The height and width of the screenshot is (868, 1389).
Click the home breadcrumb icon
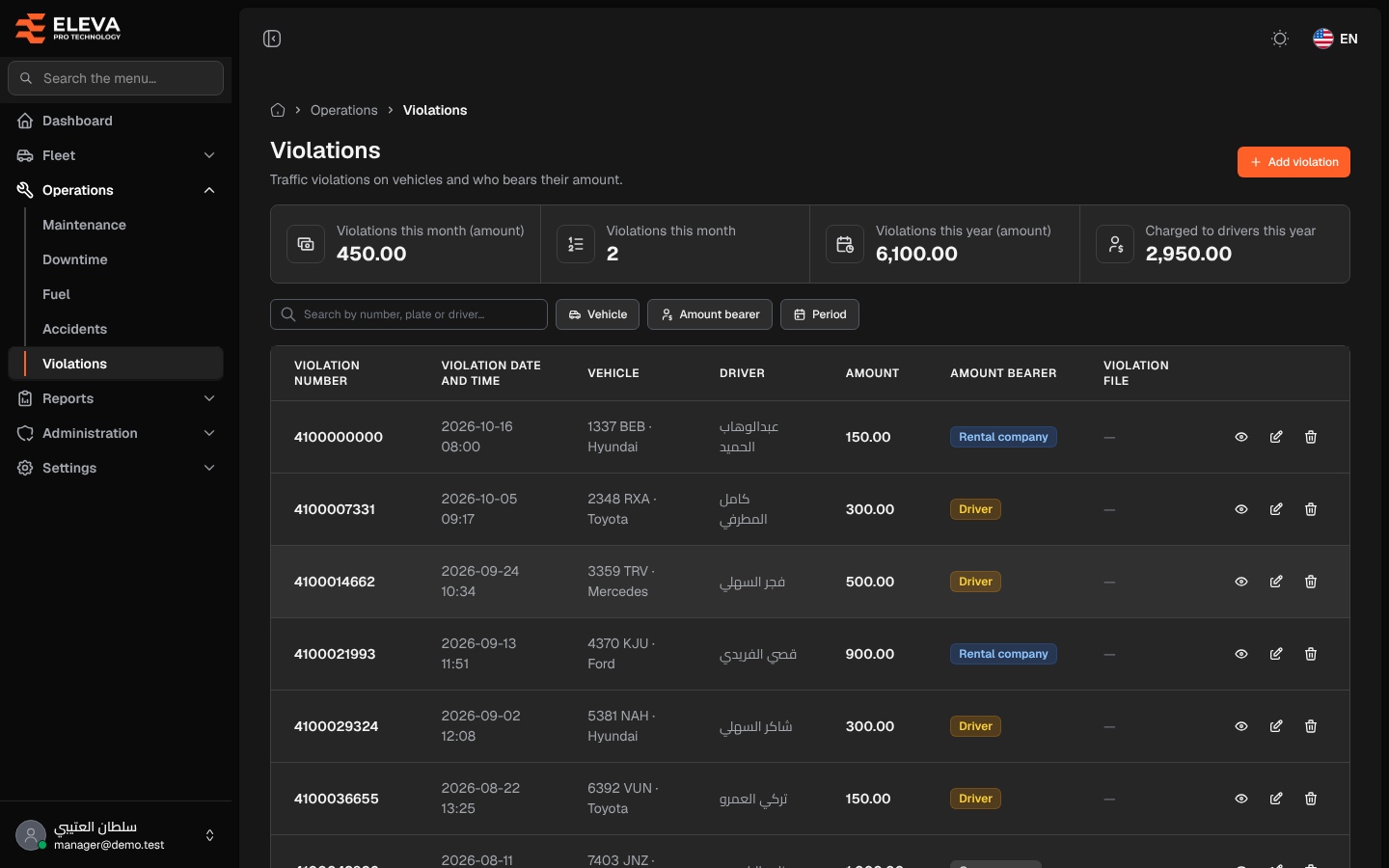point(278,110)
